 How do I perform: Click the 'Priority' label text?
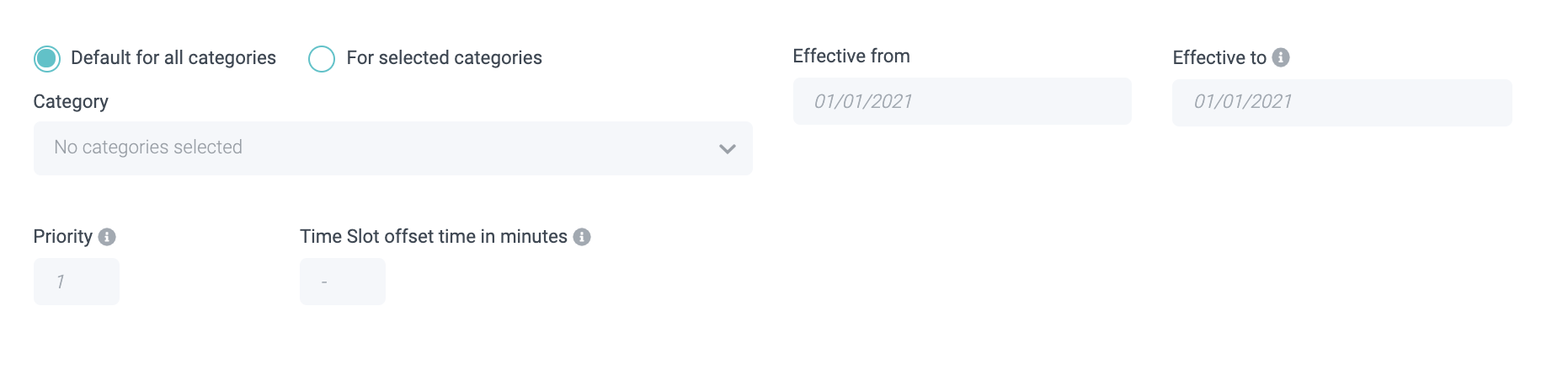[x=63, y=237]
